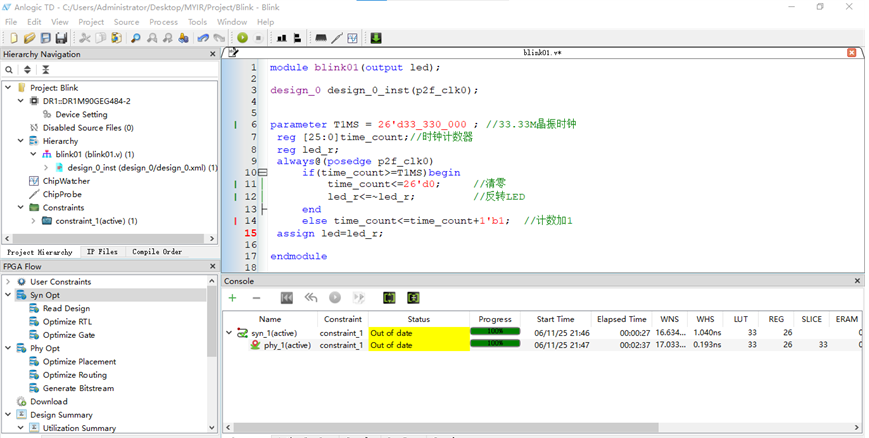Click syn_1 progress bar at 100%

(x=495, y=332)
